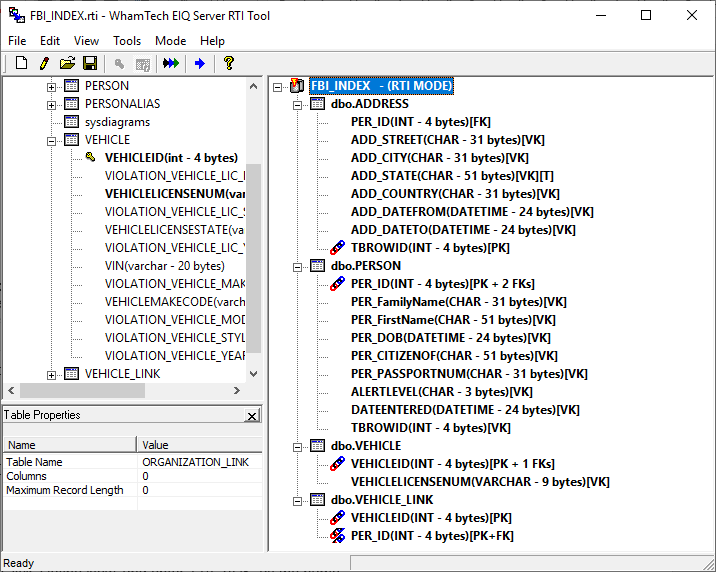Click the key icon beside VEHICLEID[PK] in VEHICLE_LINK
The height and width of the screenshot is (572, 716).
click(x=337, y=517)
